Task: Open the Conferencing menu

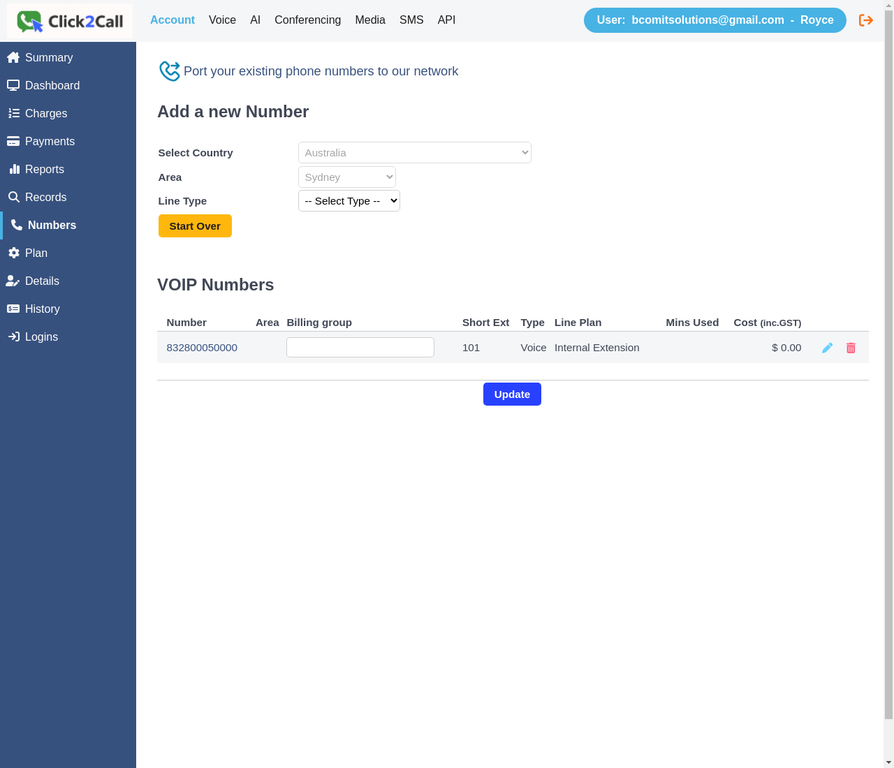Action: (307, 20)
